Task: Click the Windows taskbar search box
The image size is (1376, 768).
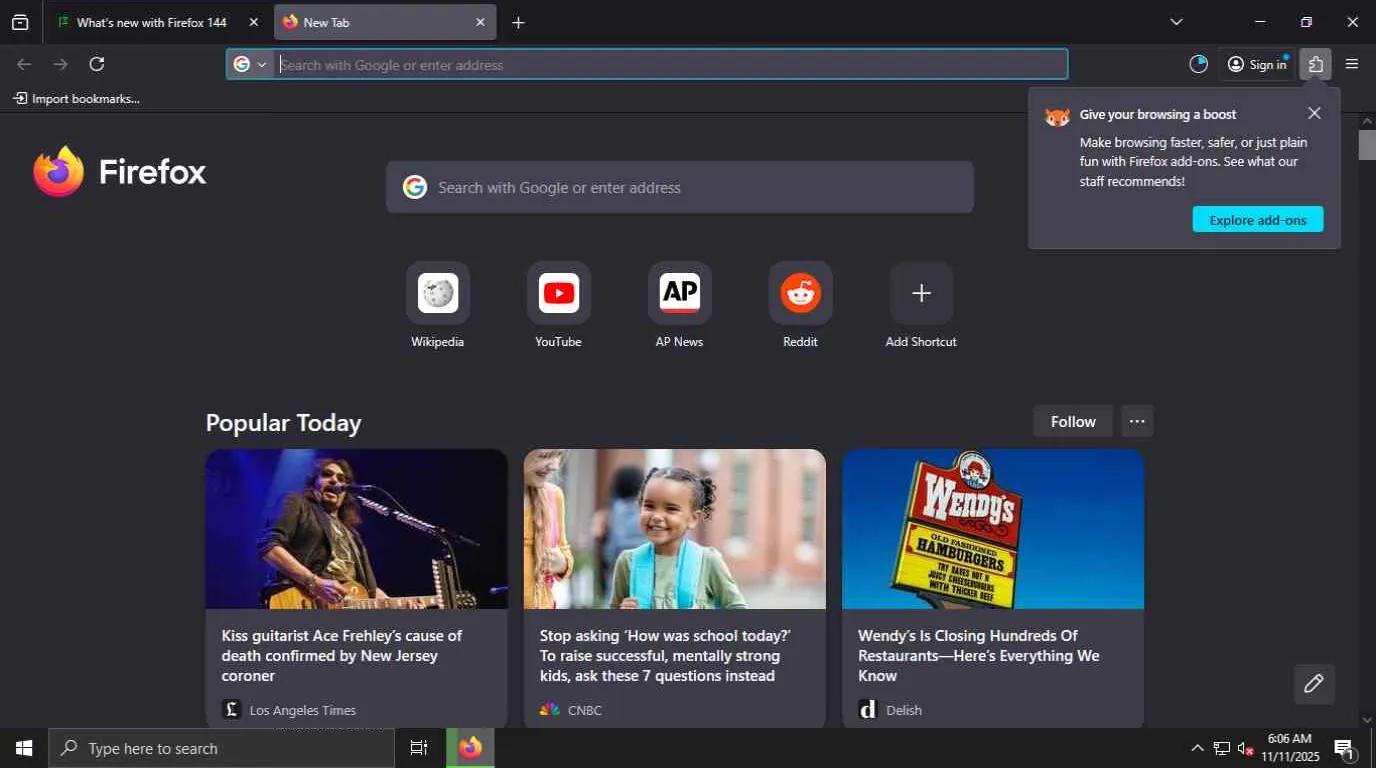Action: pos(222,748)
